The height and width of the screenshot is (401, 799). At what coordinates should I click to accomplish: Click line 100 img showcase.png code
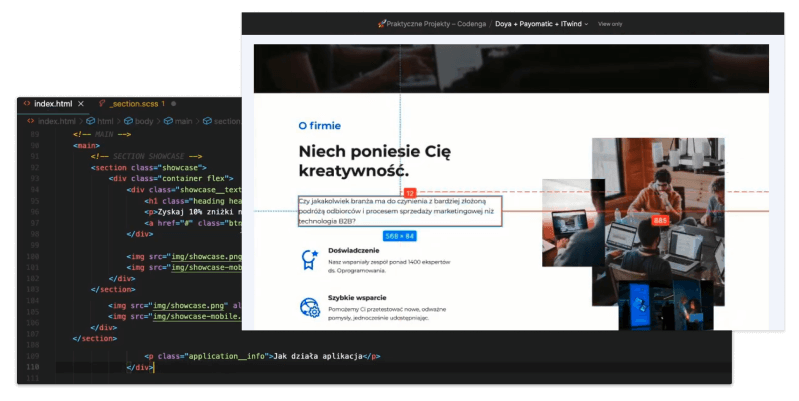pos(184,256)
